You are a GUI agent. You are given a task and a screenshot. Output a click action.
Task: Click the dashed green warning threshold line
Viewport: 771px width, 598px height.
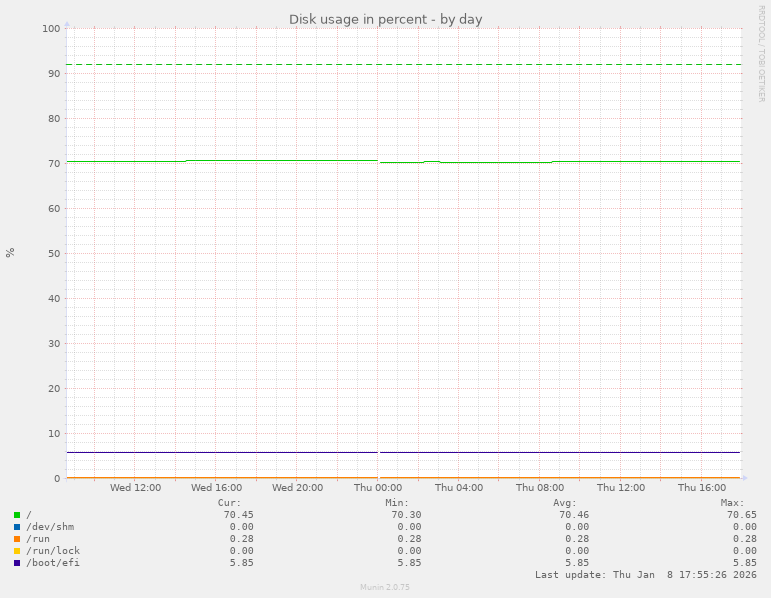[403, 64]
